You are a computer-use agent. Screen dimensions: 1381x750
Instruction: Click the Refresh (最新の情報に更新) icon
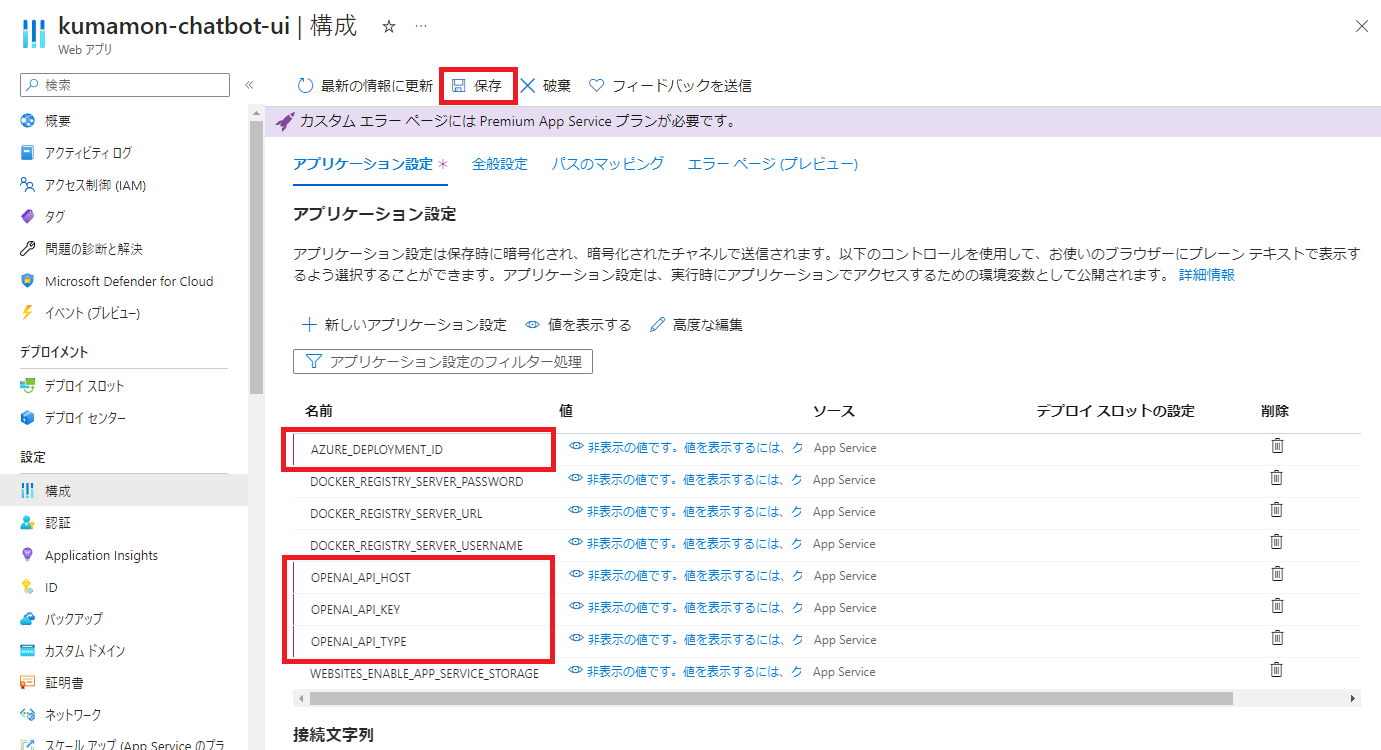[x=305, y=86]
